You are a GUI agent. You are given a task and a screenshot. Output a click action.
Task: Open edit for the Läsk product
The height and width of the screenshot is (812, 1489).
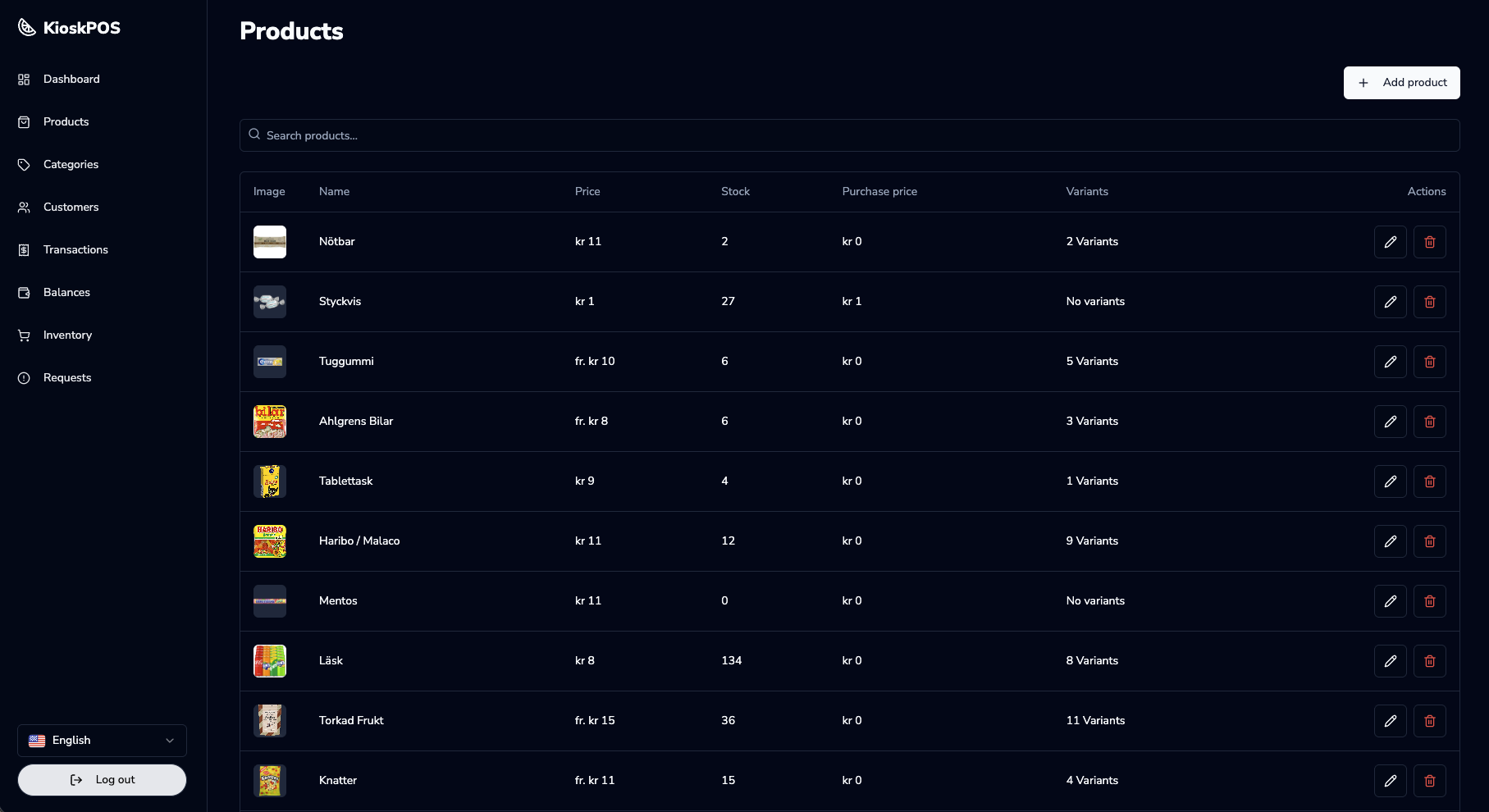(x=1390, y=661)
